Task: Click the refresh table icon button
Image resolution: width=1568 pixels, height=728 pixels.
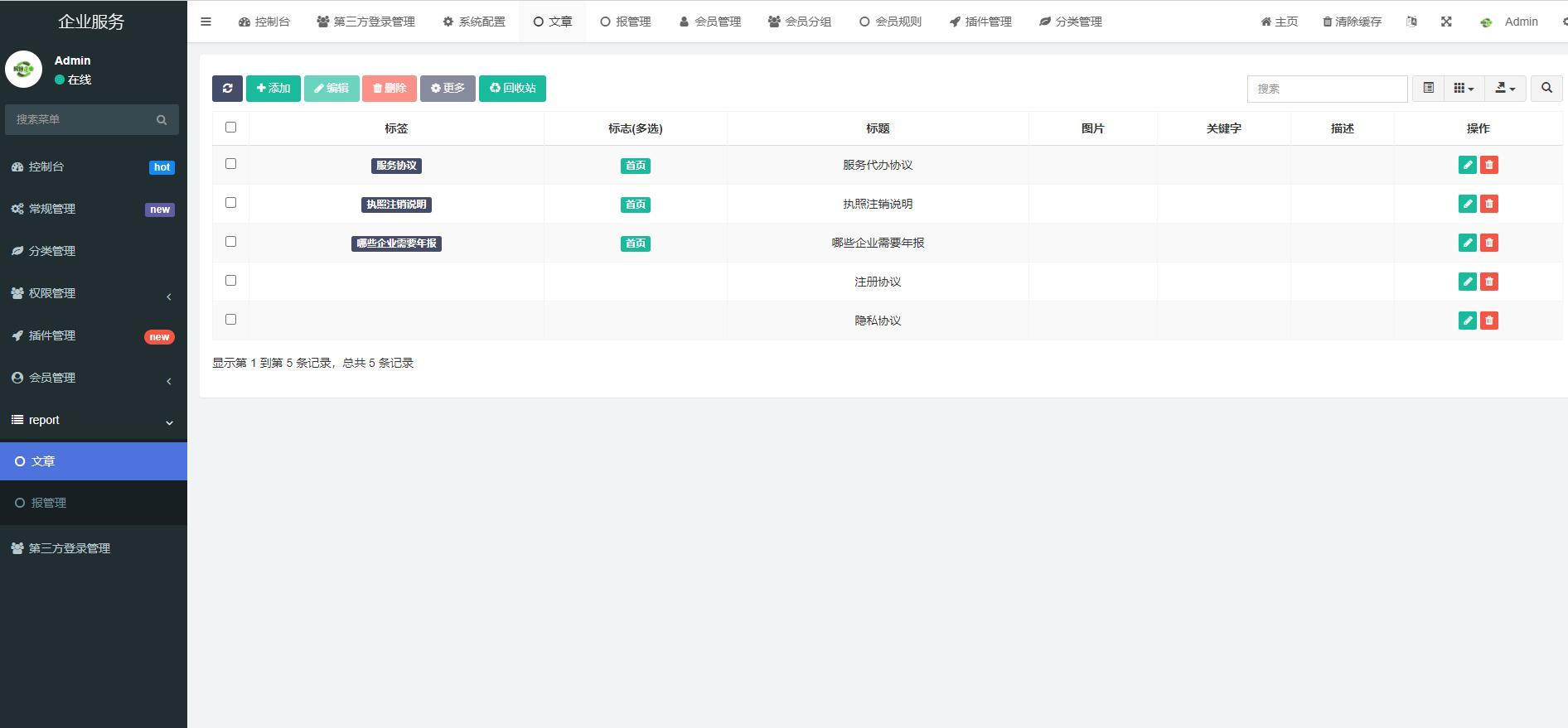Action: [x=227, y=89]
